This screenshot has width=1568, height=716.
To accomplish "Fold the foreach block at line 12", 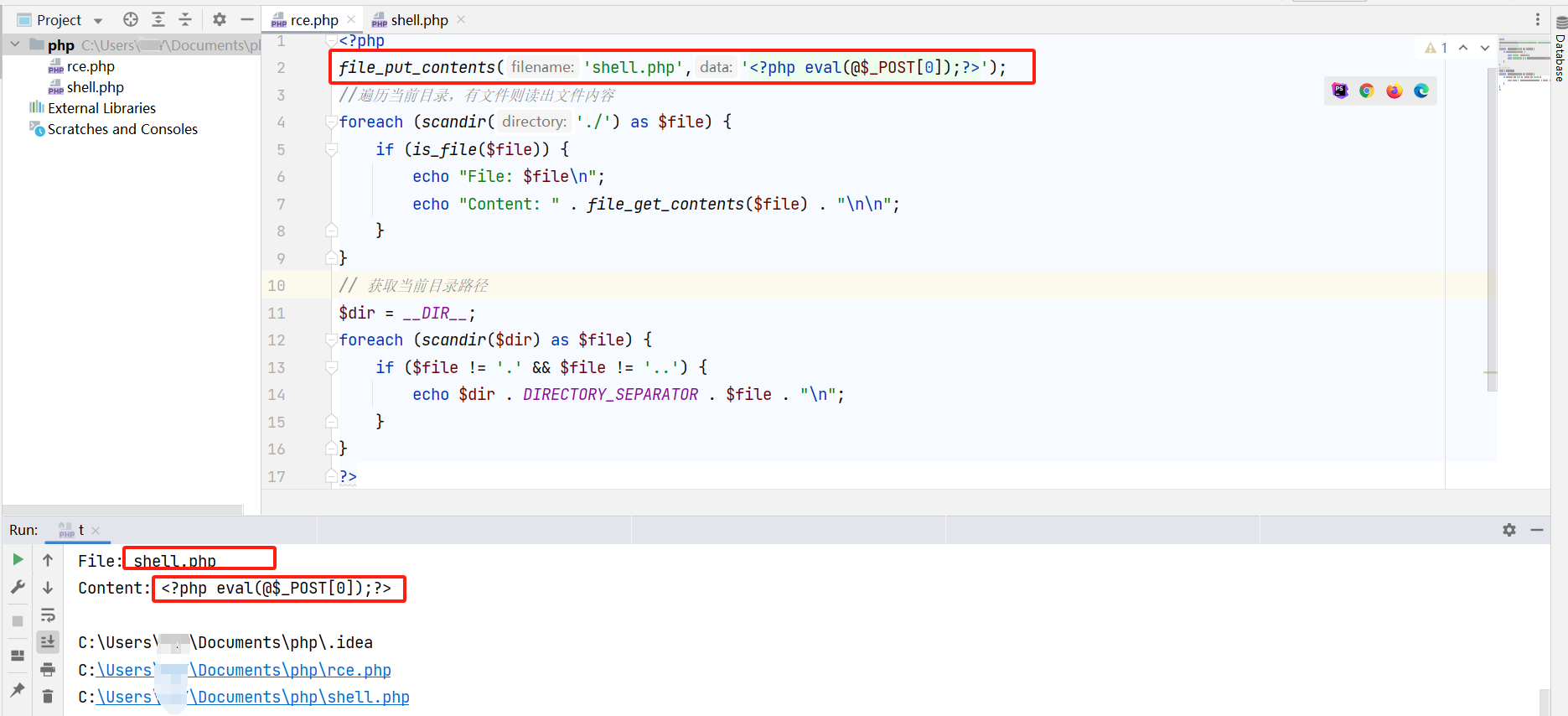I will [332, 340].
